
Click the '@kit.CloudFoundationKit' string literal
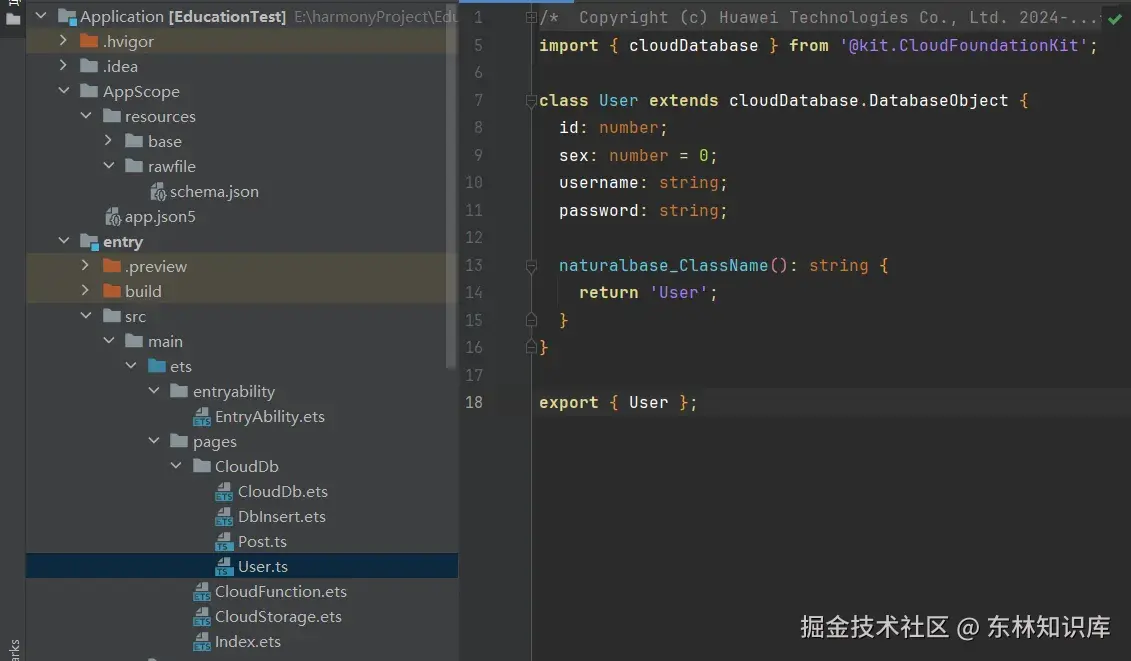point(963,45)
